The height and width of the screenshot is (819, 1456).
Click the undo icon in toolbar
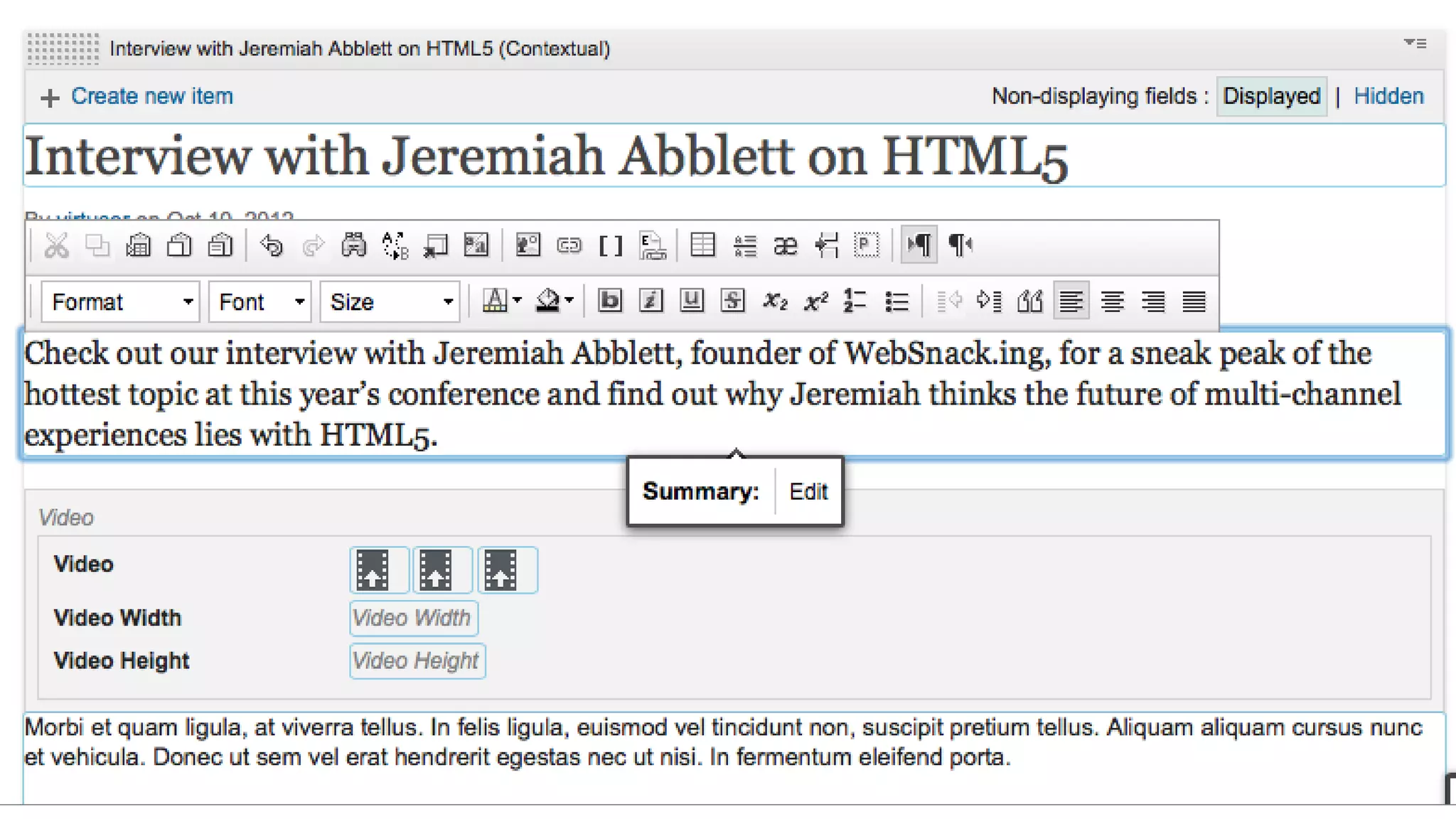pos(272,246)
